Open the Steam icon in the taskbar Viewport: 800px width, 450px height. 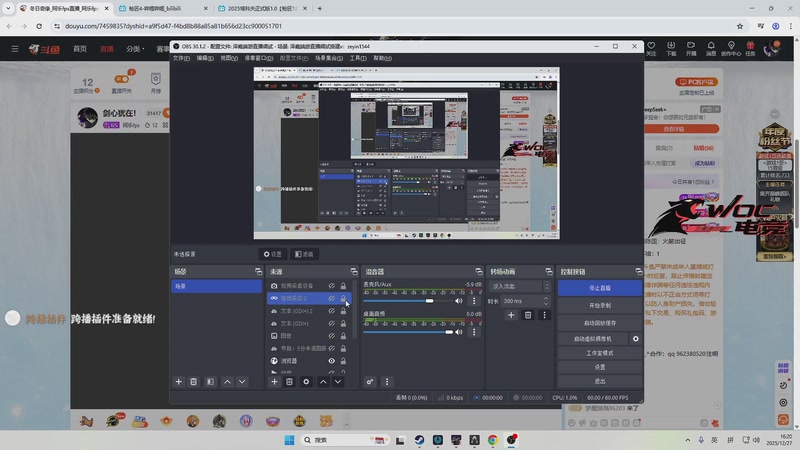point(419,440)
